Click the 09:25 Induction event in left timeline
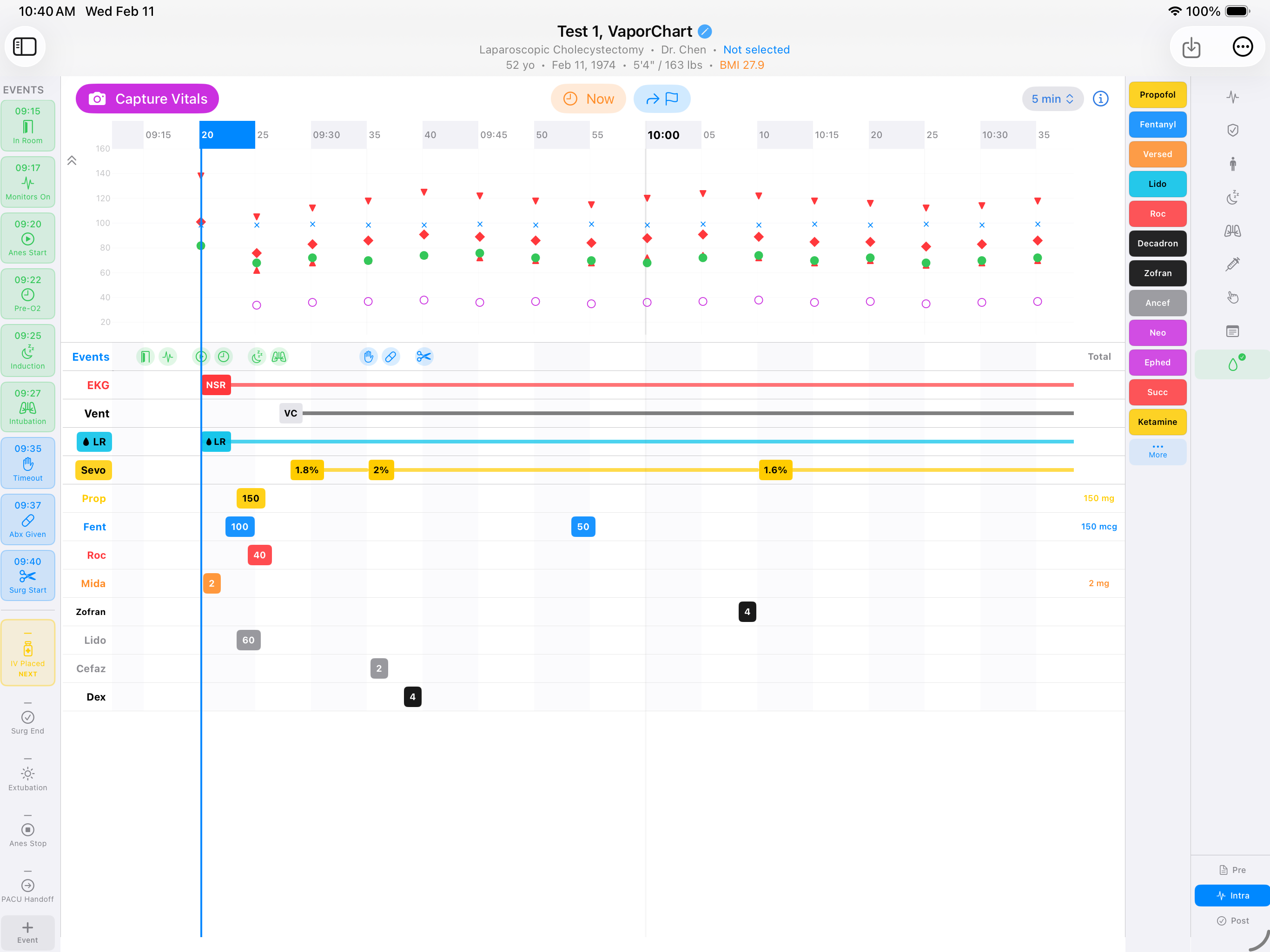 click(x=28, y=350)
